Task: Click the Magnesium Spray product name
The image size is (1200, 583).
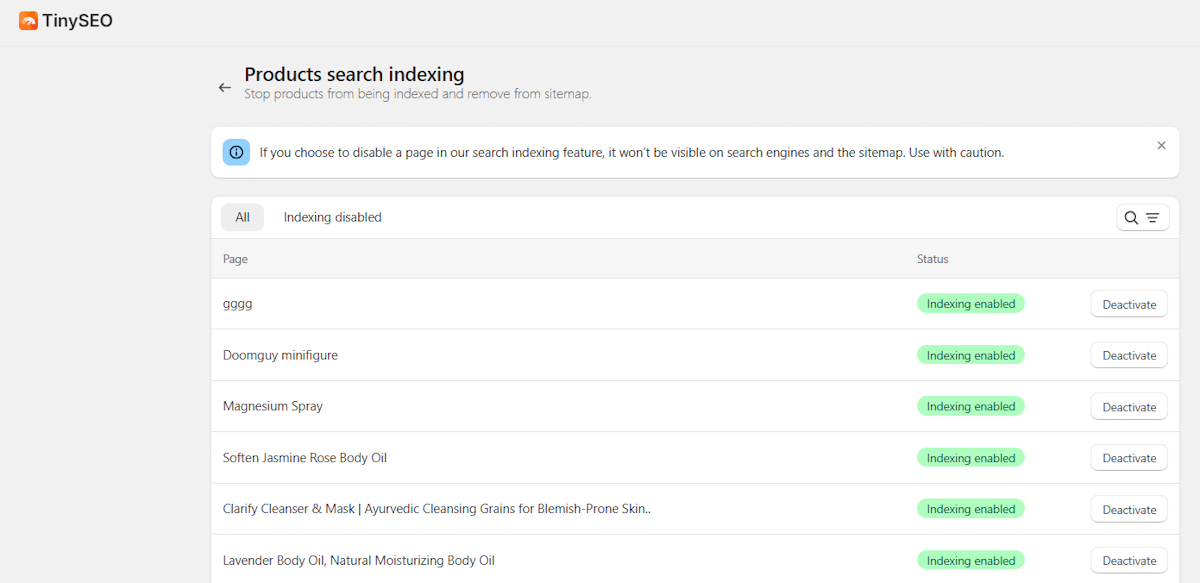Action: (x=273, y=406)
